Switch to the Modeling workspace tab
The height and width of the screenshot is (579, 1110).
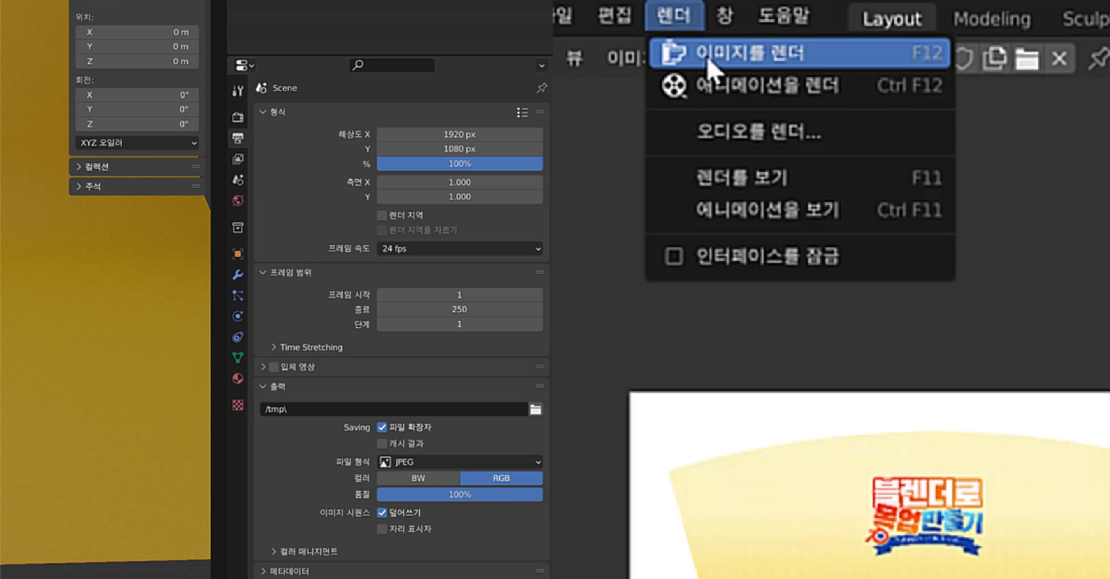click(x=992, y=18)
